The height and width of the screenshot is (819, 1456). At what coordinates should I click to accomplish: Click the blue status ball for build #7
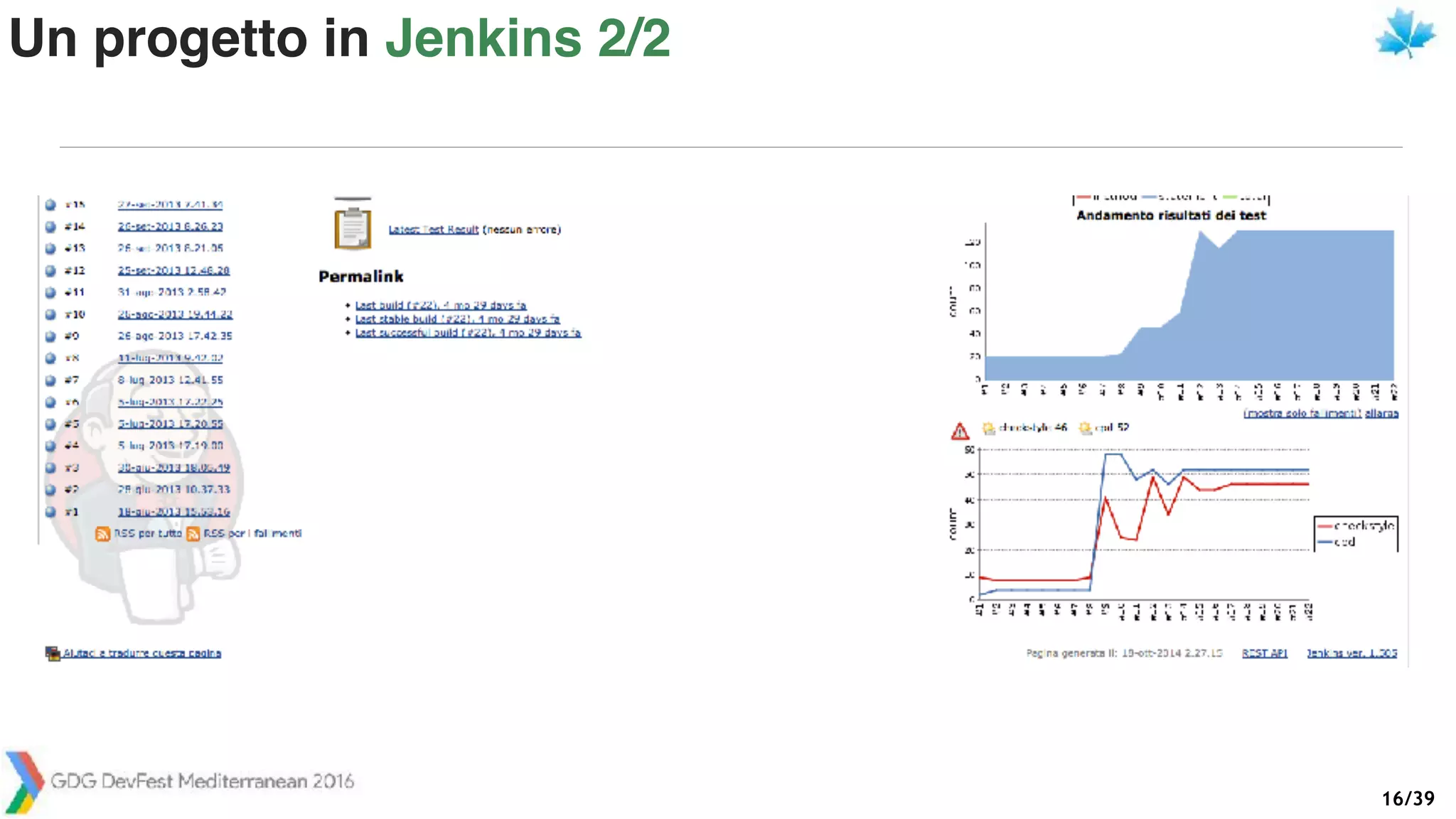(50, 380)
